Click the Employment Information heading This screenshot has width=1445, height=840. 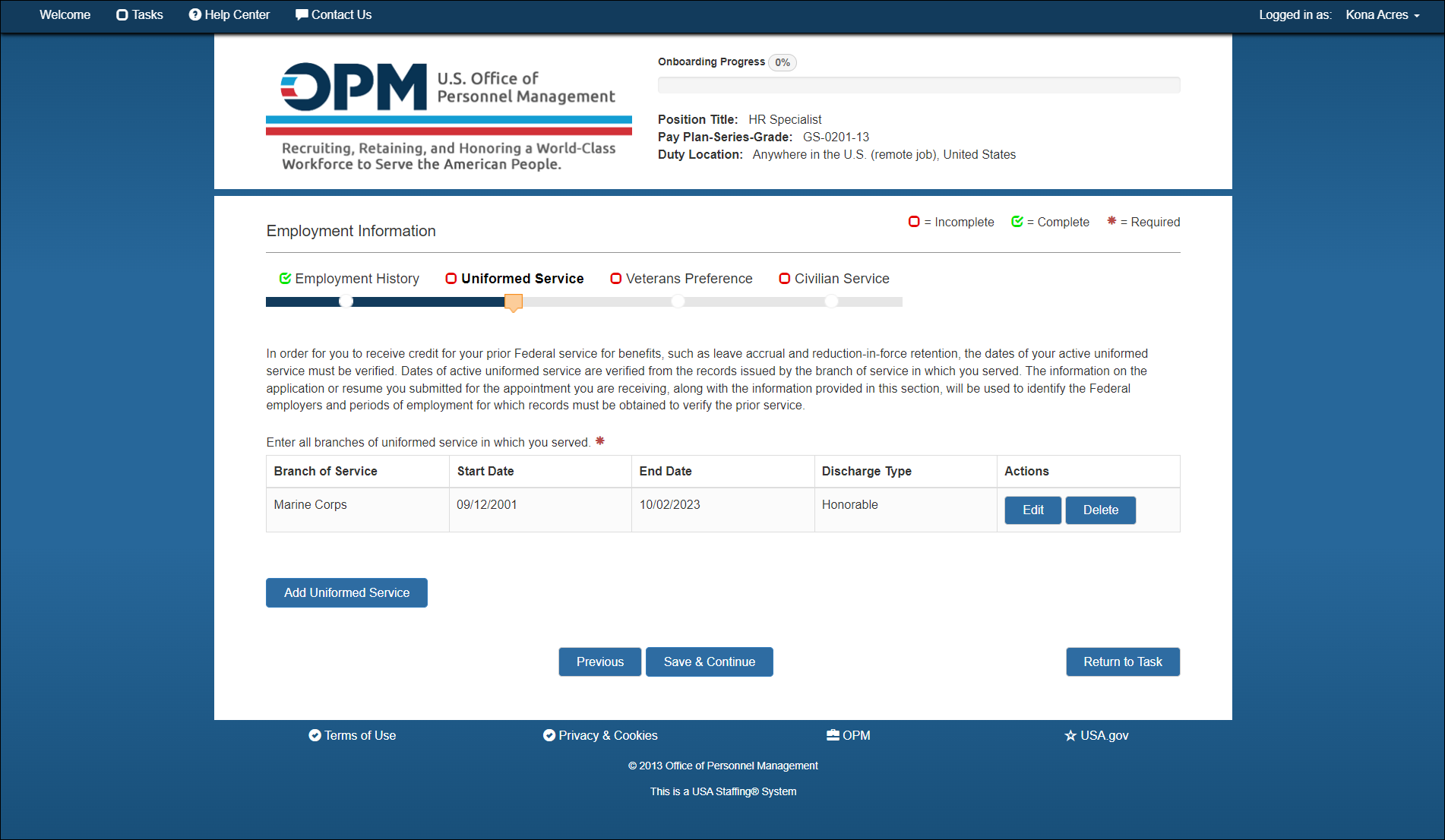pos(351,231)
